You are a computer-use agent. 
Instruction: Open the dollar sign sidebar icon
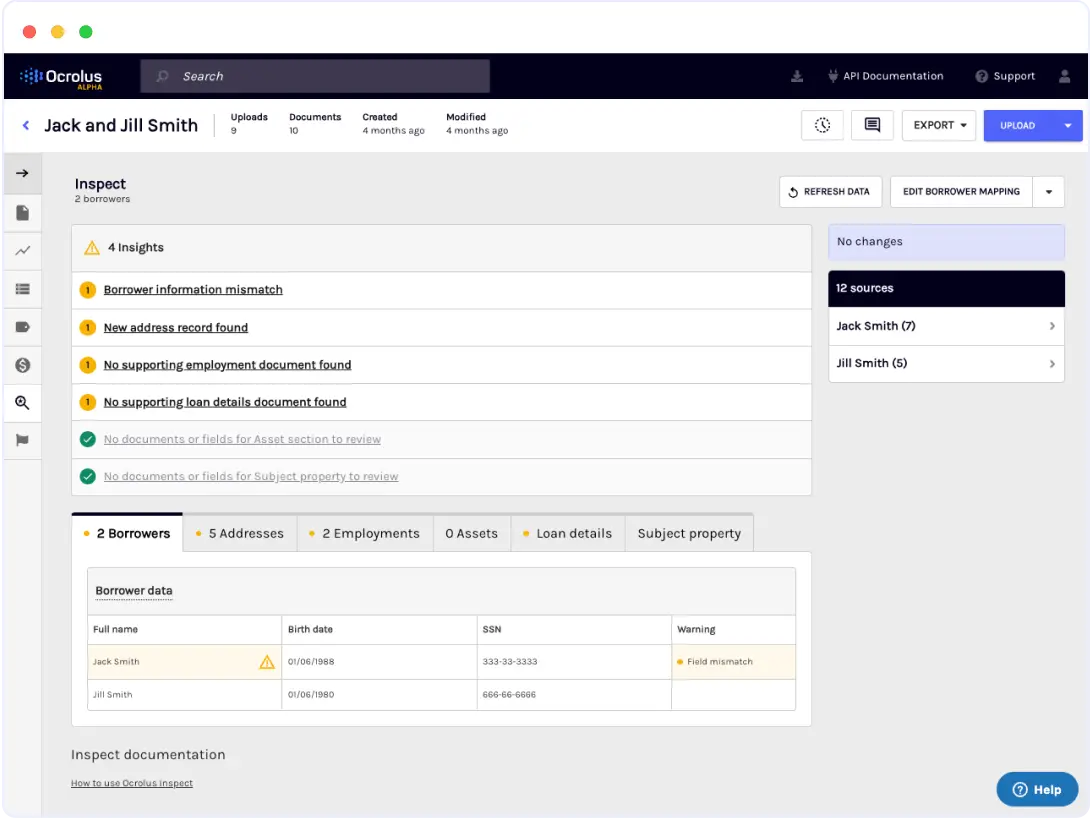23,365
